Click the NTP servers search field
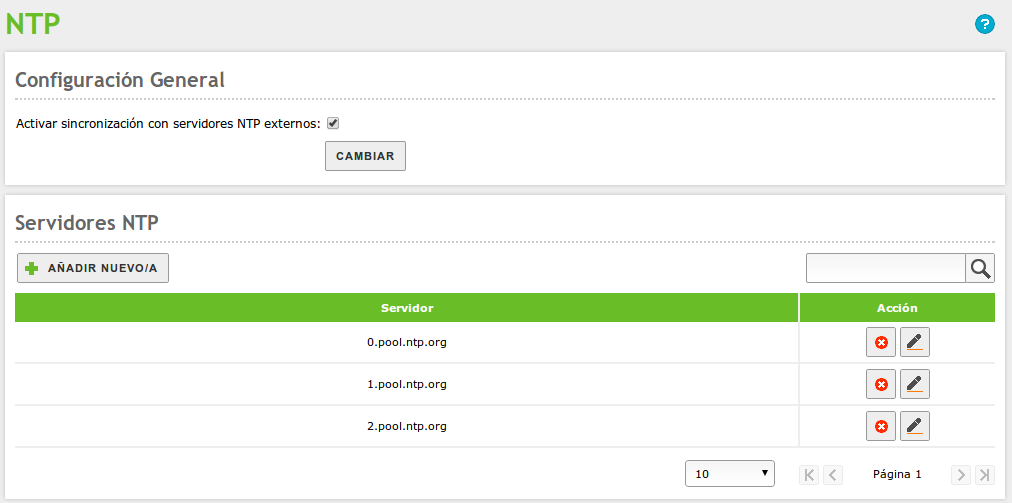Viewport: 1012px width, 503px height. tap(886, 268)
